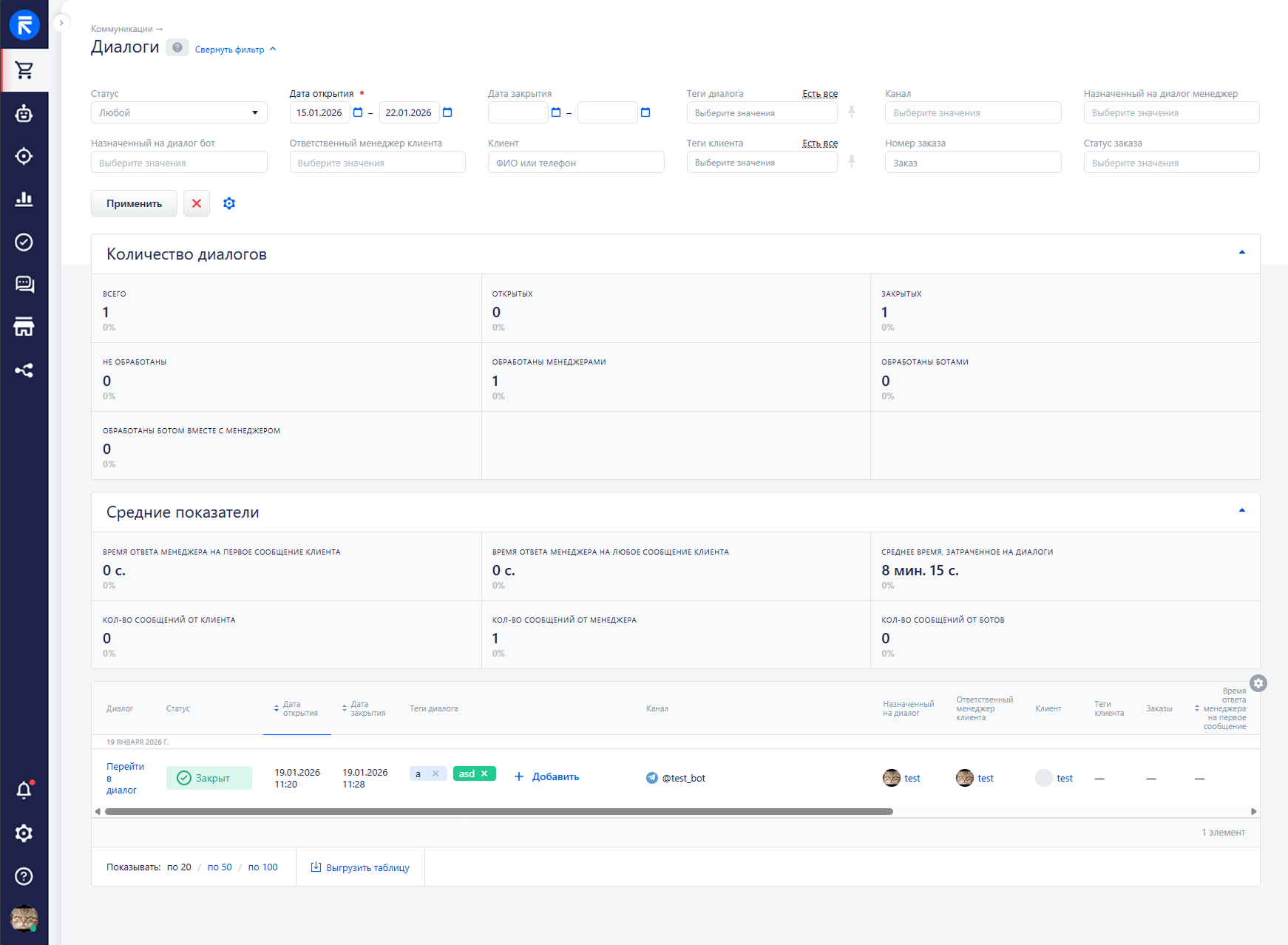Collapse the Количество диалогов panel
1288x945 pixels.
(x=1242, y=253)
